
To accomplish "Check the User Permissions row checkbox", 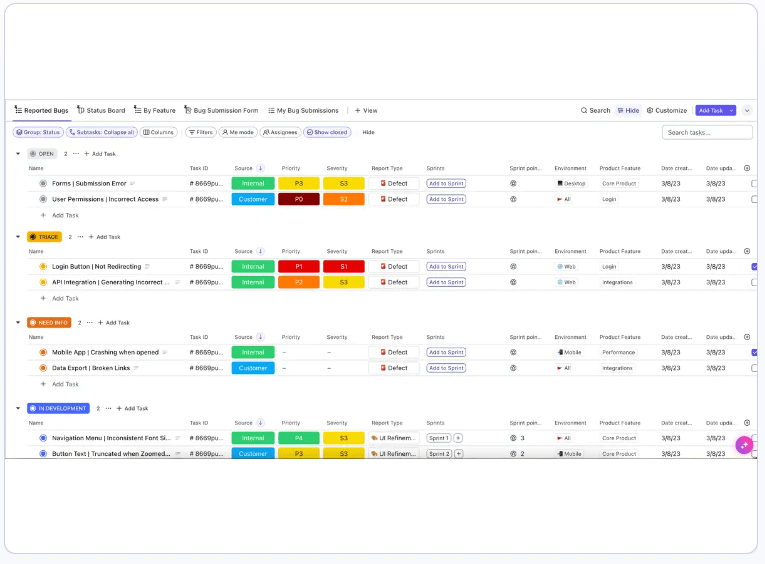I will (754, 199).
